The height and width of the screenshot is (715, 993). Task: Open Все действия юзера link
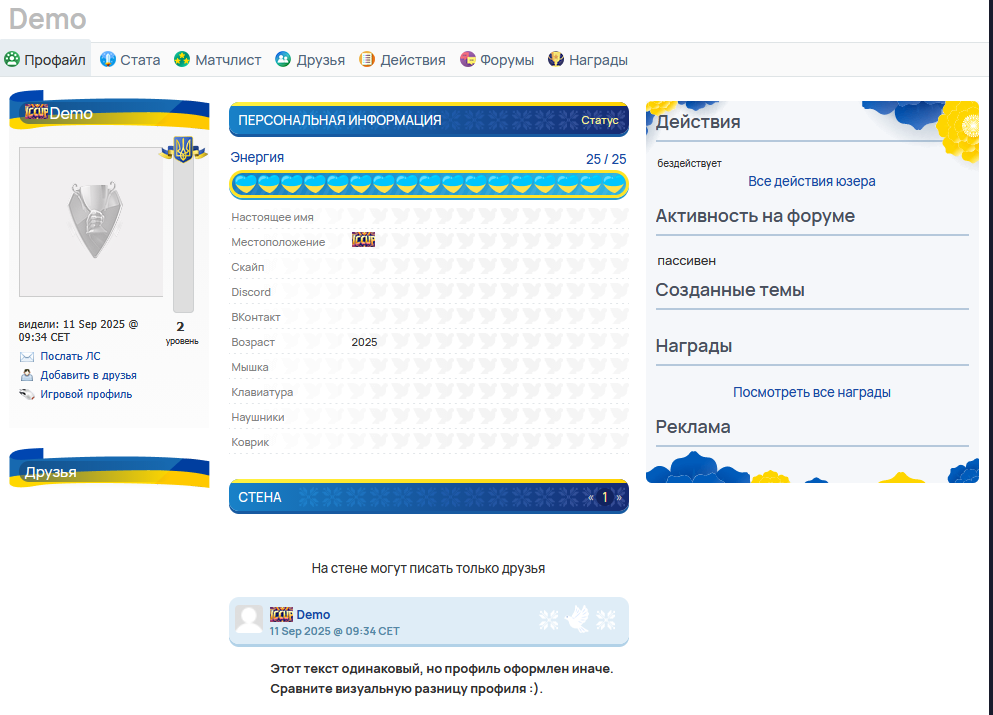point(812,181)
